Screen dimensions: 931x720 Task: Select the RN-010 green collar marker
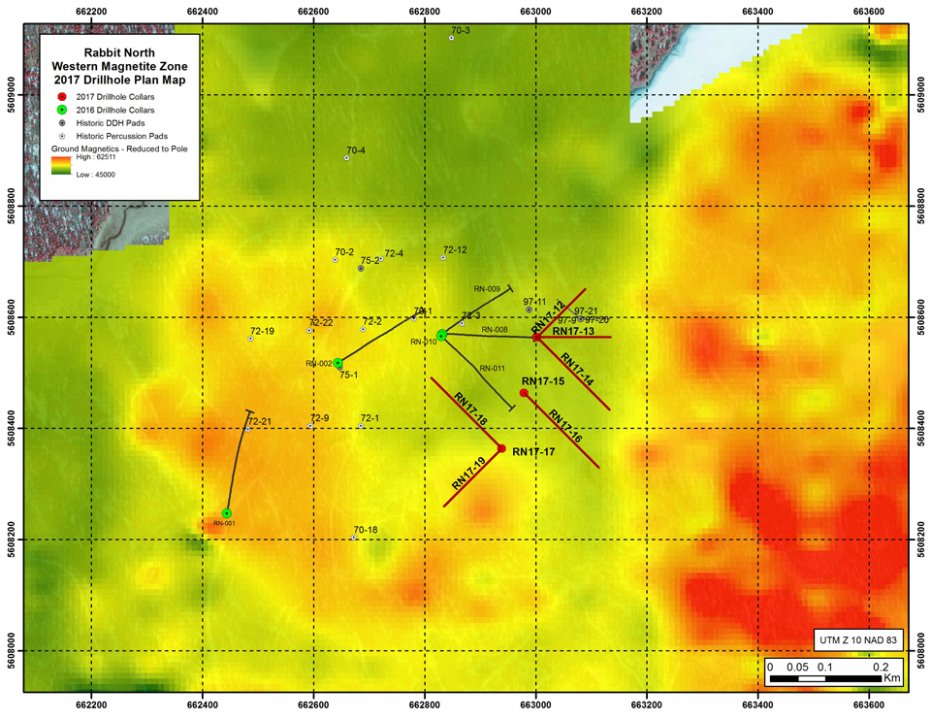(x=442, y=335)
